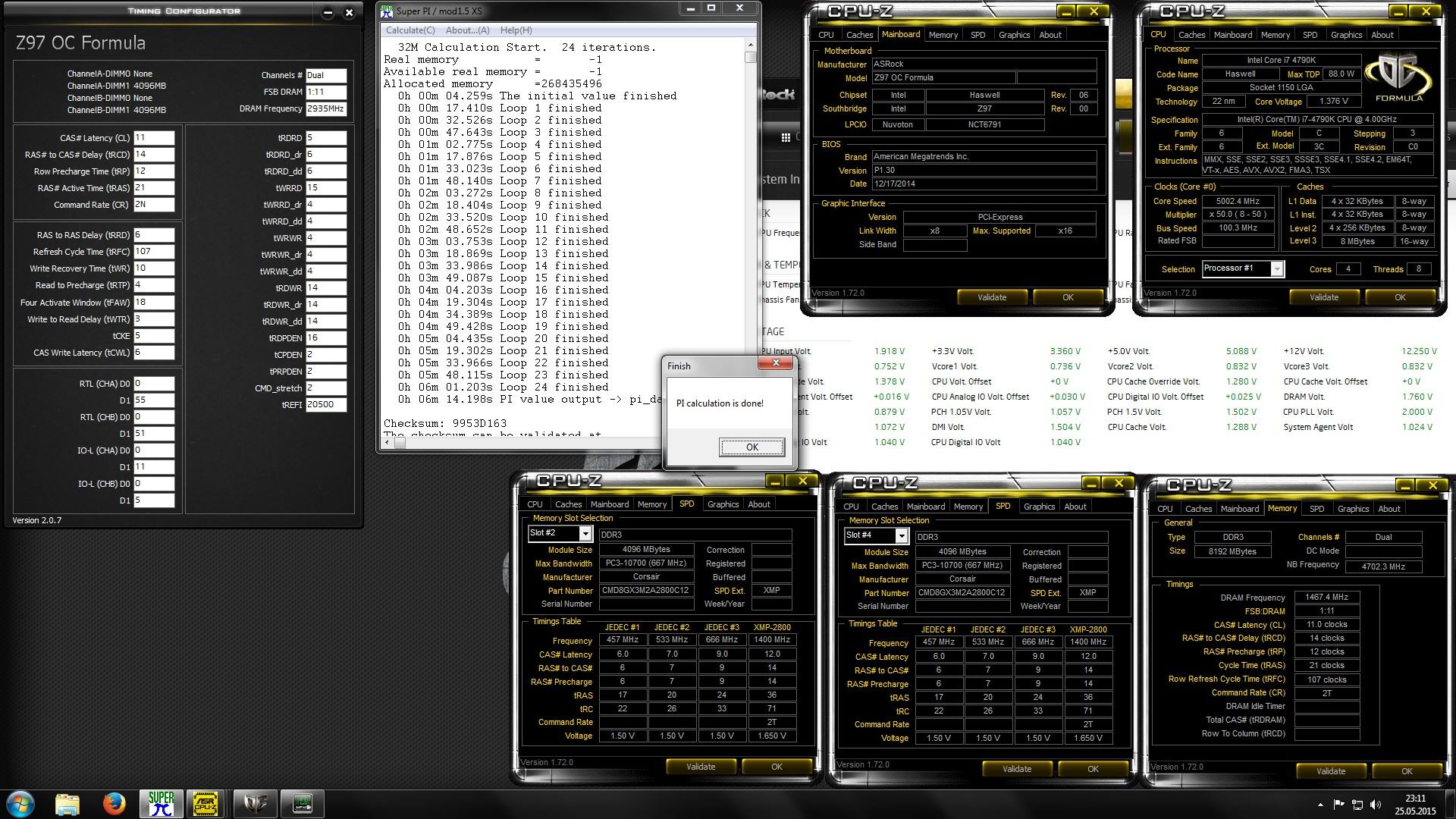The height and width of the screenshot is (819, 1456).
Task: Open the Slot #4 memory slot dropdown
Action: [x=901, y=536]
